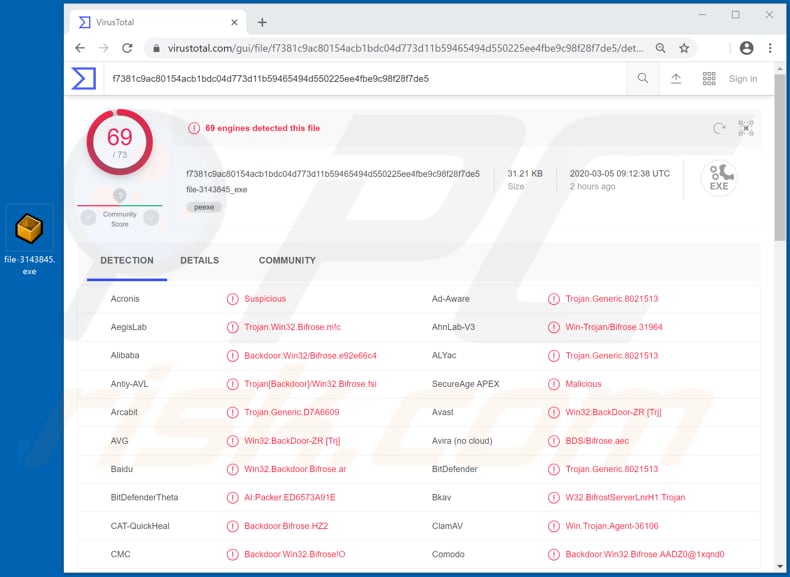Click the community score downvote X icon
790x577 pixels.
click(88, 218)
